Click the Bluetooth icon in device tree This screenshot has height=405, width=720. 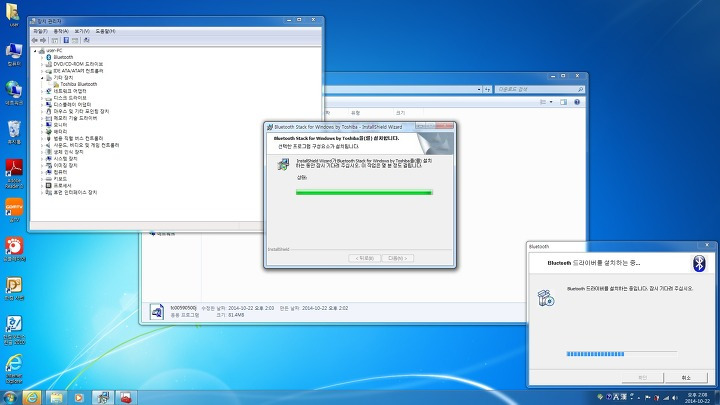[49, 57]
